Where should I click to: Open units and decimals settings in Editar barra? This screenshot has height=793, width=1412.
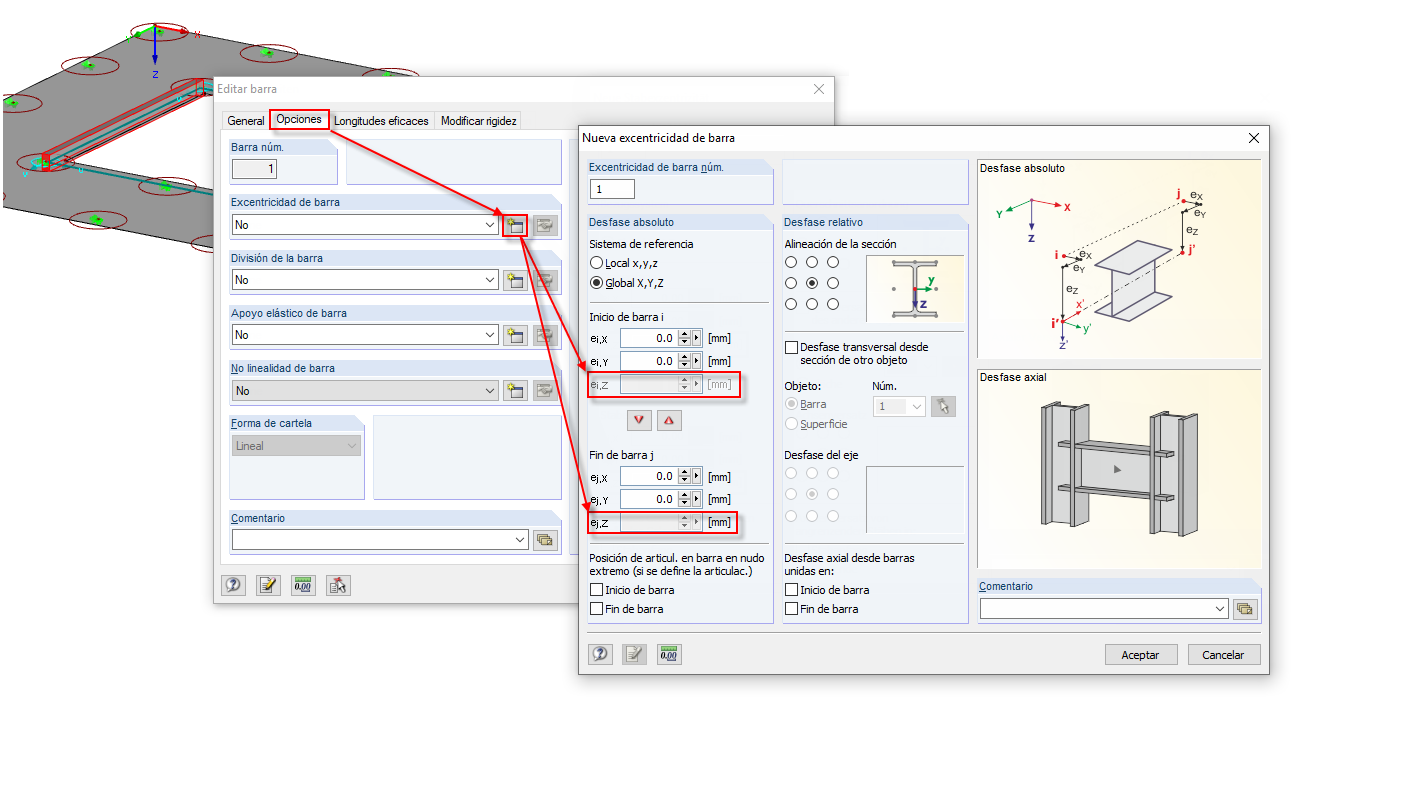click(303, 585)
